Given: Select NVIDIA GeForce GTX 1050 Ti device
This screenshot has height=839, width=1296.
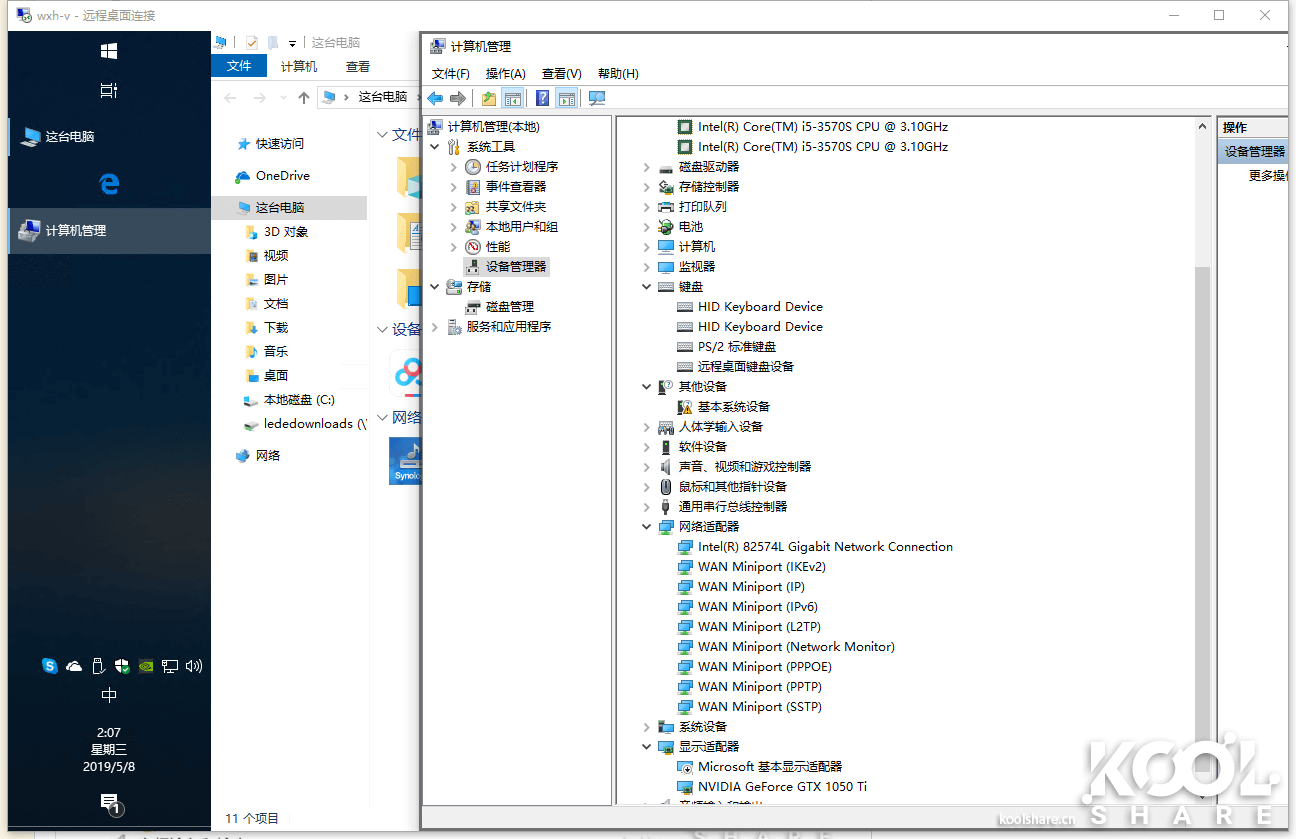Looking at the screenshot, I should point(782,786).
